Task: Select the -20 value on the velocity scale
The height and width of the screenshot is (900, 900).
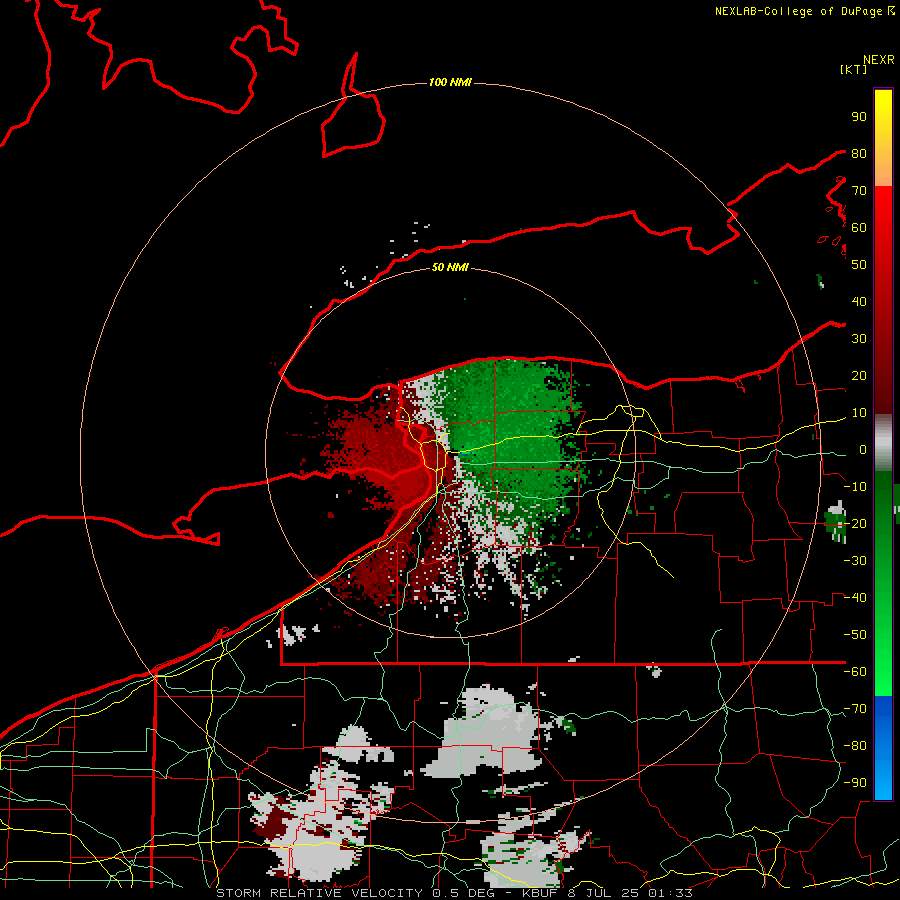Action: click(855, 523)
